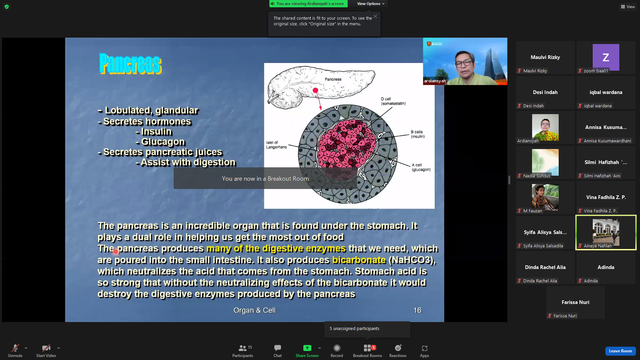640x360 pixels.
Task: Click the muted mic icon on Farissa Nuri
Action: point(550,316)
